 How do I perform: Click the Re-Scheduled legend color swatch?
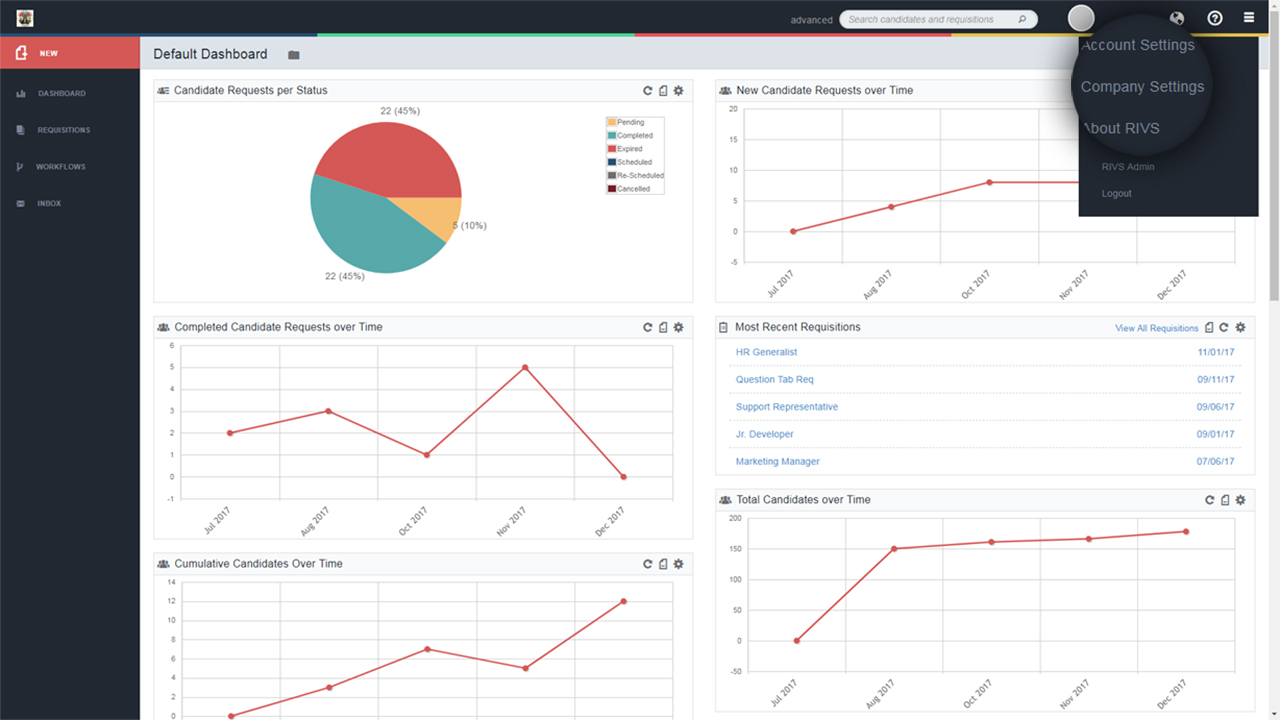(x=612, y=175)
